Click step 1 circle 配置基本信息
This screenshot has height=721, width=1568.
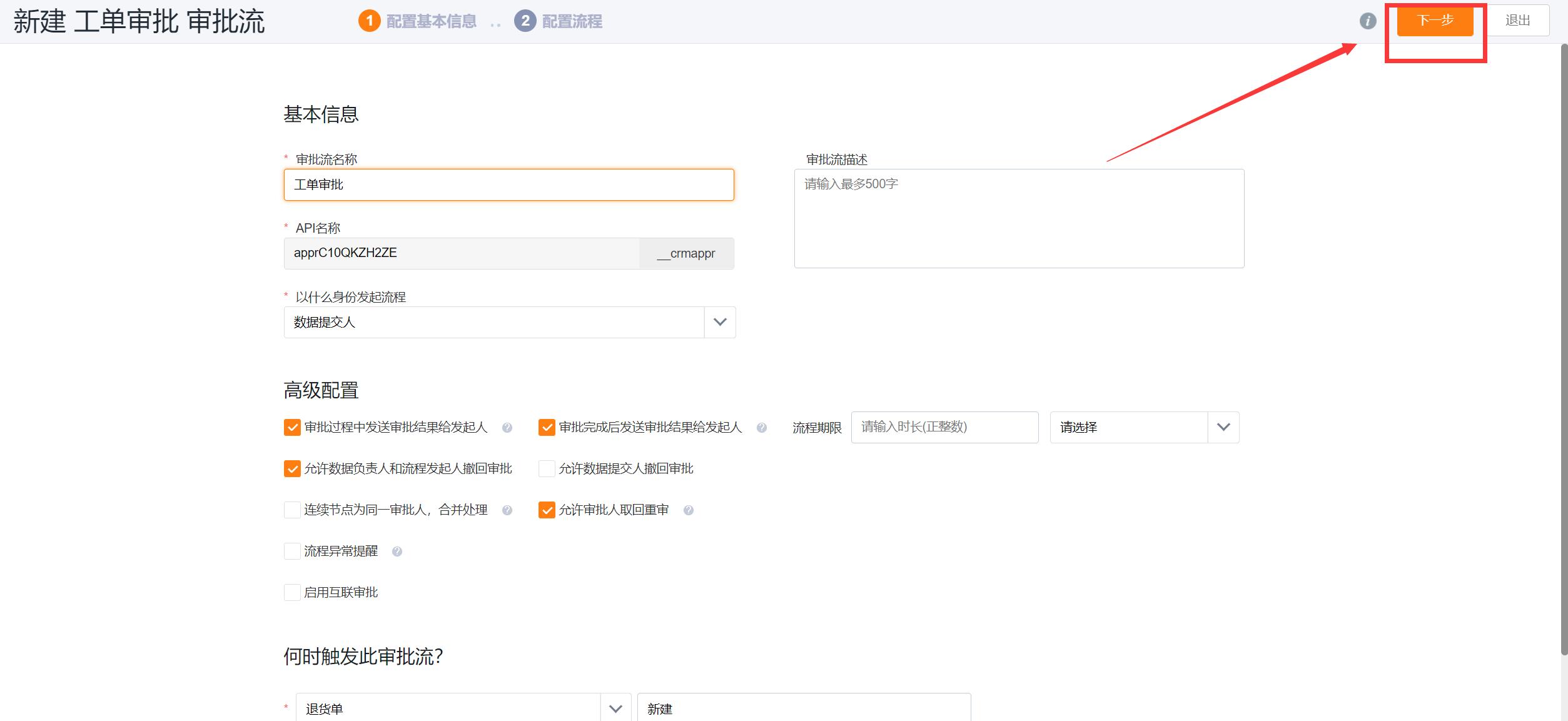click(x=370, y=21)
